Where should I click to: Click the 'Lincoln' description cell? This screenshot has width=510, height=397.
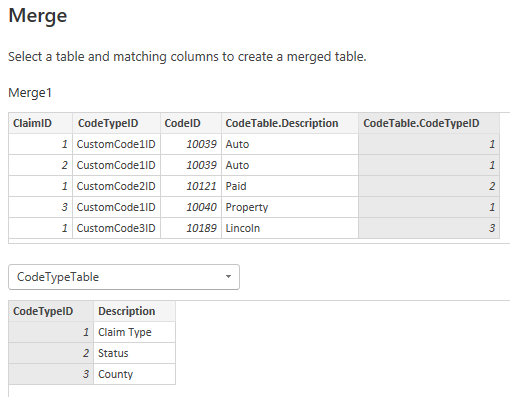(290, 228)
